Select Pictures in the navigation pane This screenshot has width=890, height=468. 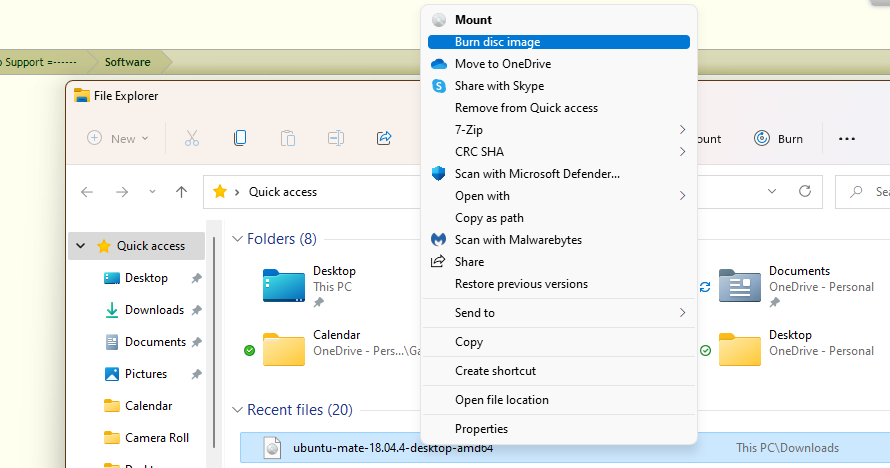146,374
